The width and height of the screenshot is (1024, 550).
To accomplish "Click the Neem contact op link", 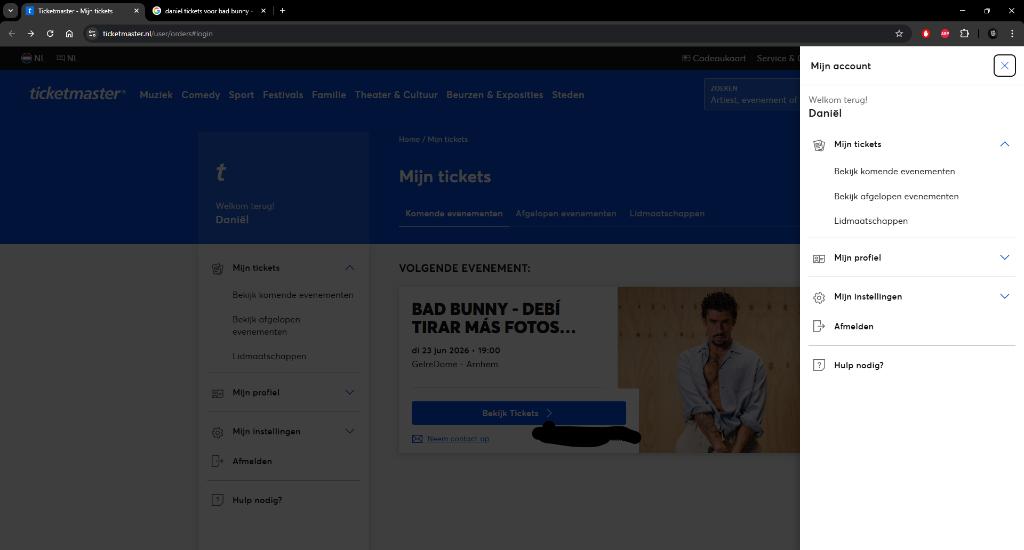I will click(458, 439).
